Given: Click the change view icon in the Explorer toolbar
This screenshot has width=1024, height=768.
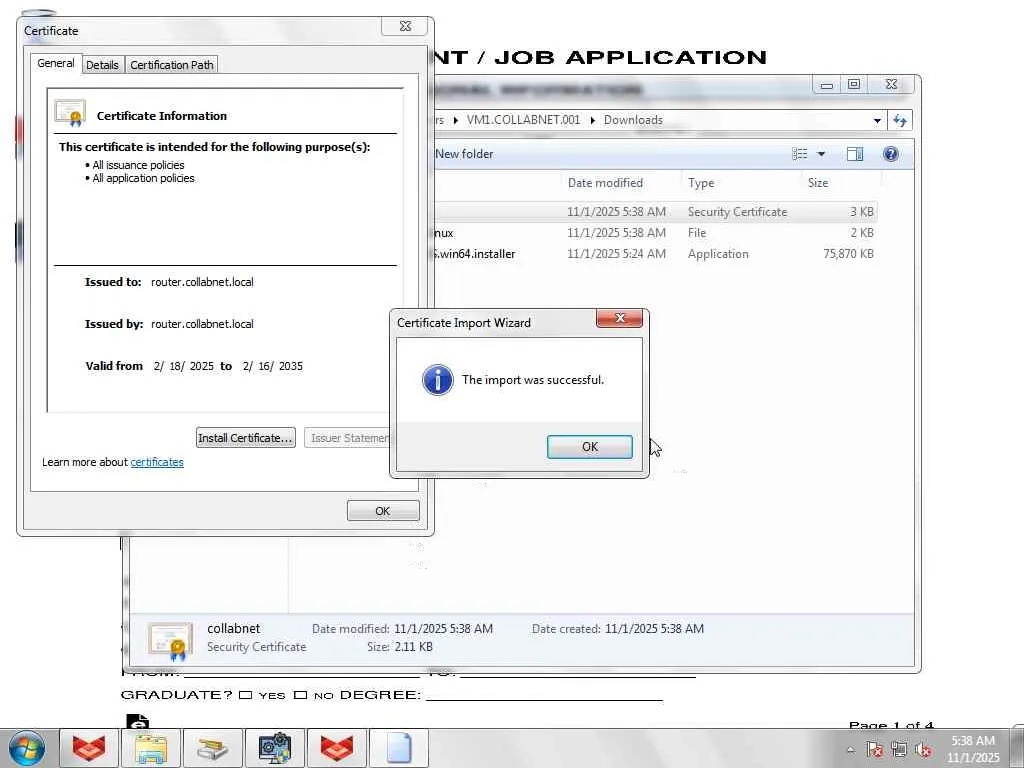Looking at the screenshot, I should [x=800, y=154].
